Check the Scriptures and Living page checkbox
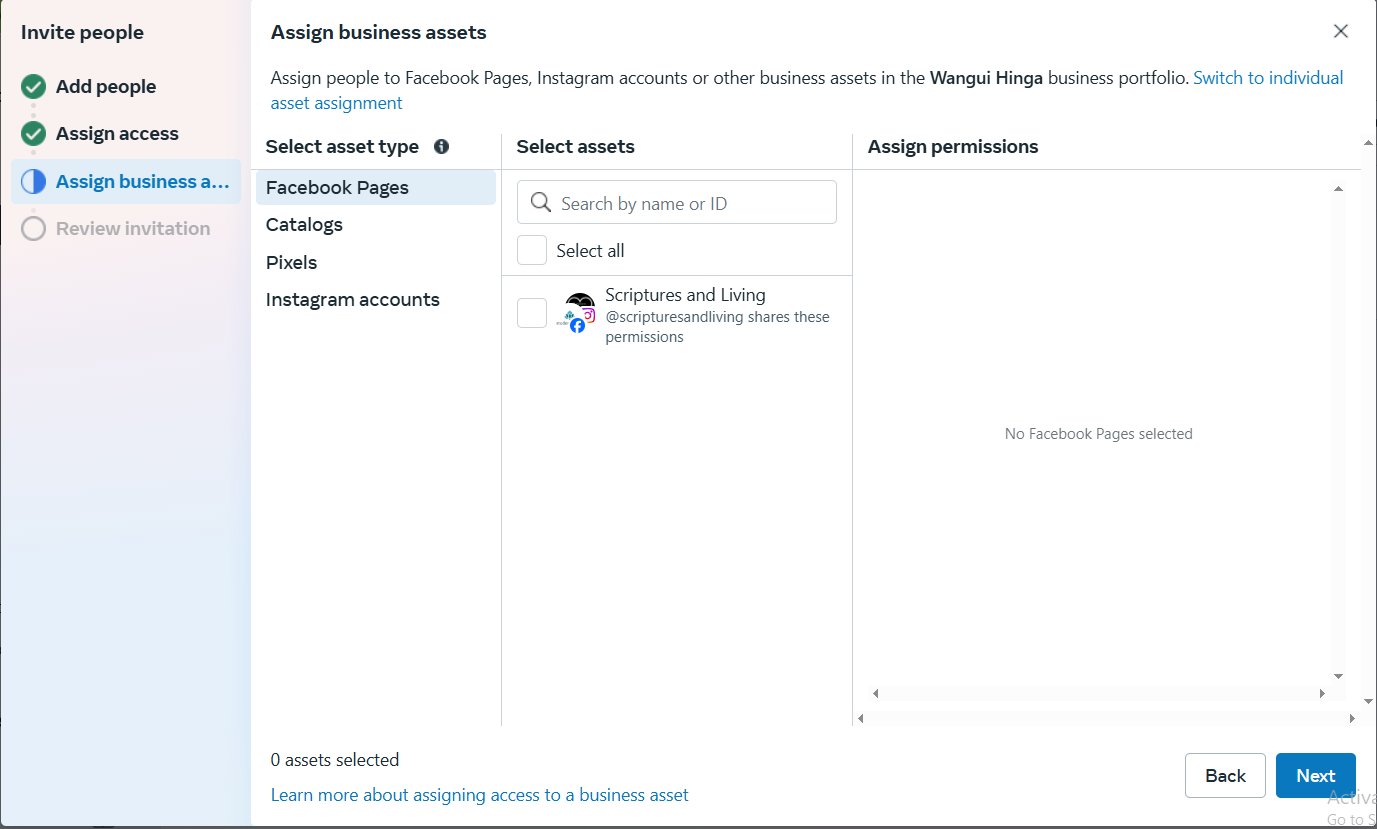The image size is (1377, 829). [x=532, y=313]
